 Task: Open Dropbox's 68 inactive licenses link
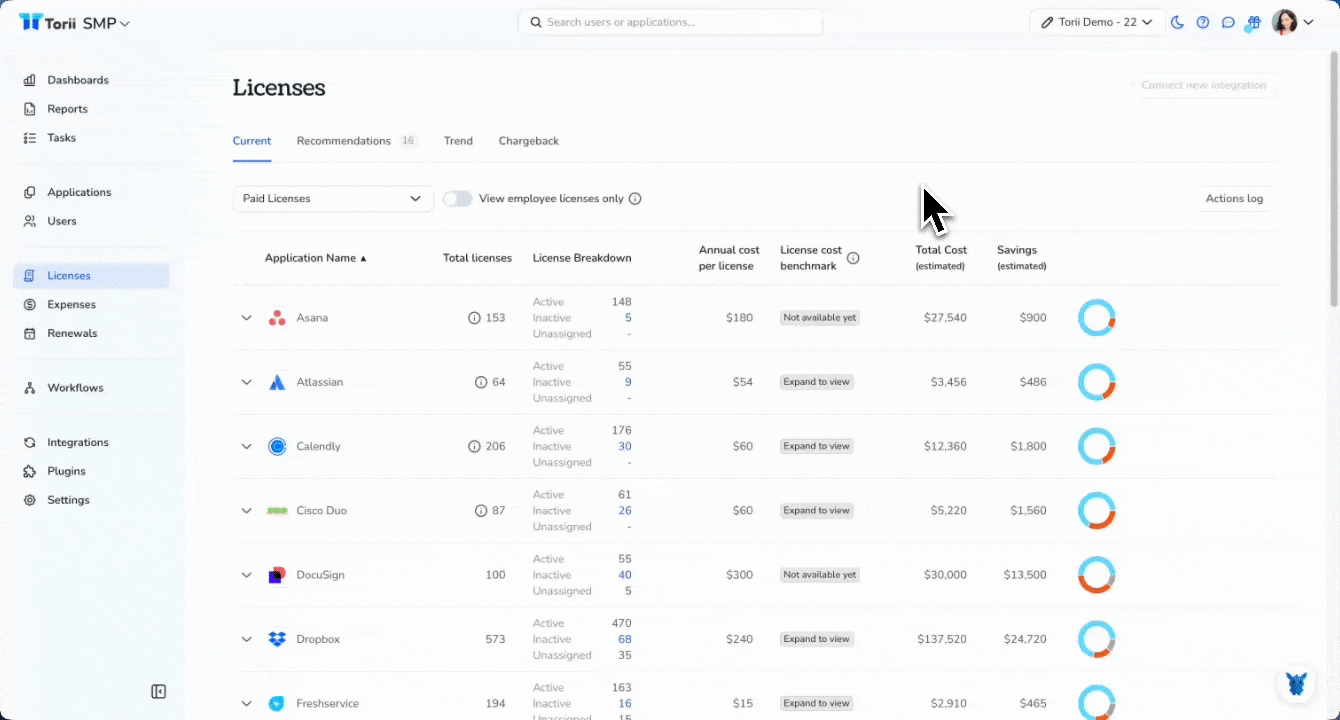(624, 639)
